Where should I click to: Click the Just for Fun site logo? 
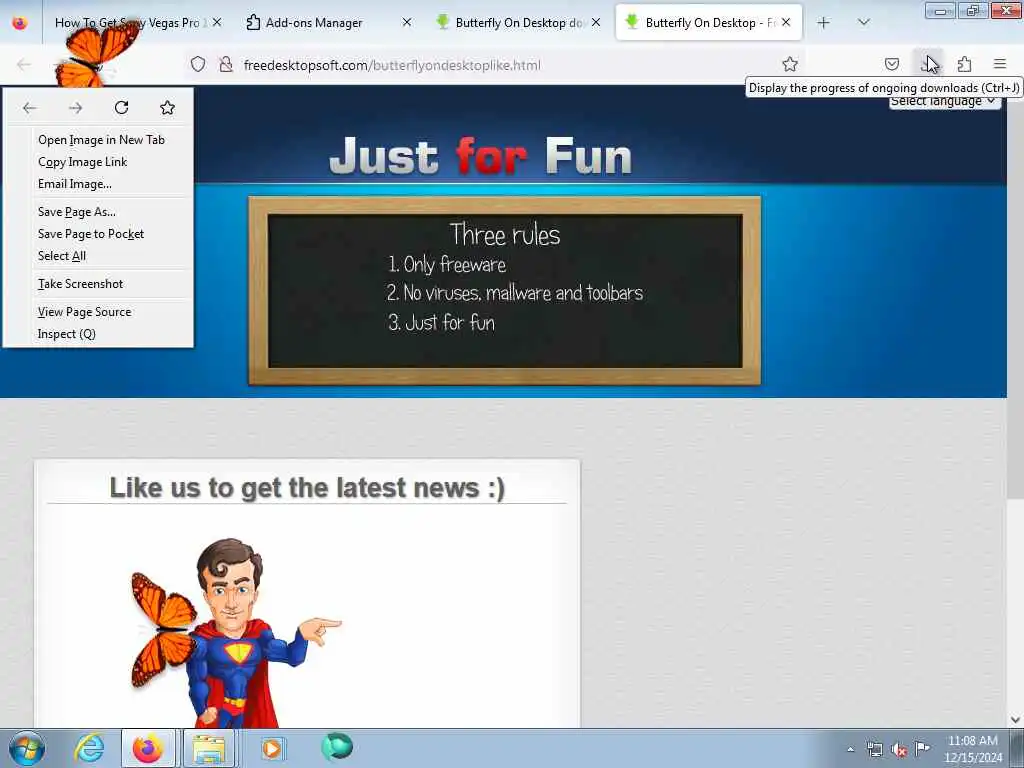click(x=481, y=156)
